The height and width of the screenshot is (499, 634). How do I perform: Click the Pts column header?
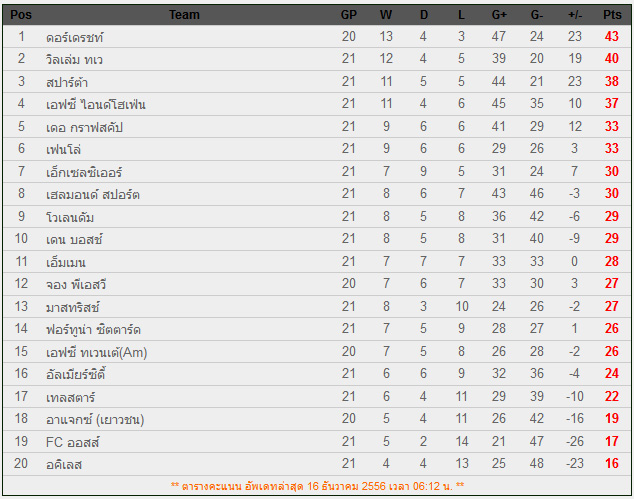click(x=612, y=14)
